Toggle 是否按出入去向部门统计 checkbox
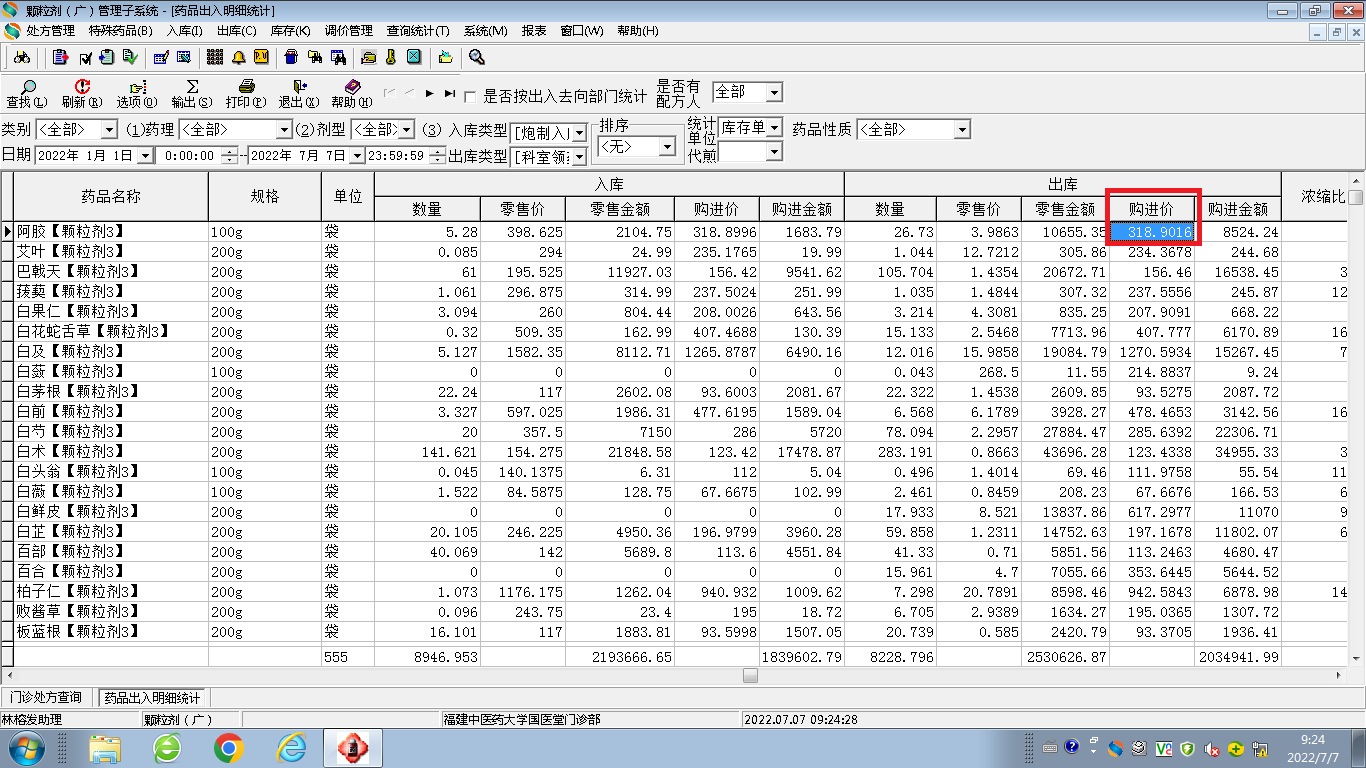The width and height of the screenshot is (1366, 768). [x=470, y=97]
